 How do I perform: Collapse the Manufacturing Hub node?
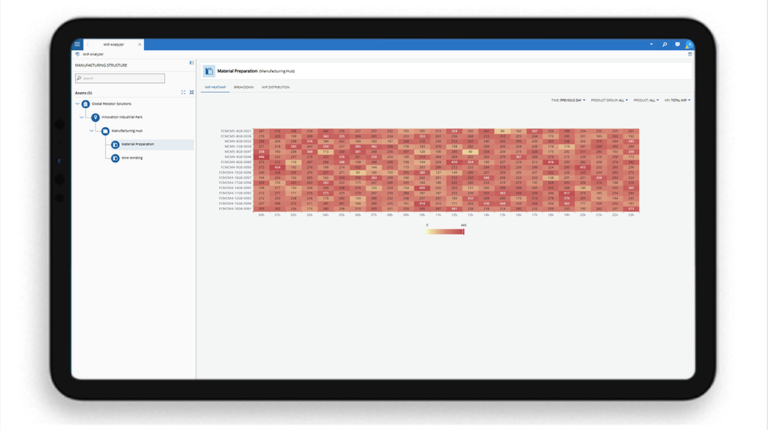[x=92, y=131]
